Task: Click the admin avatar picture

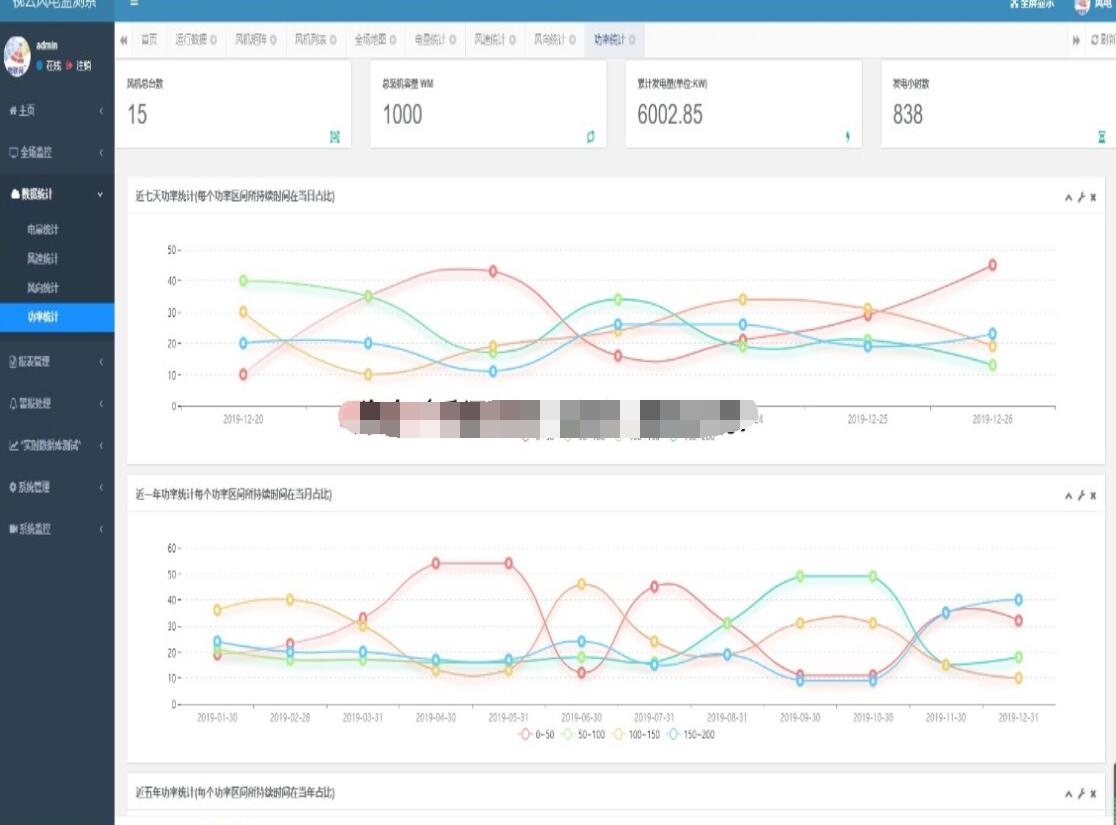Action: [16, 56]
